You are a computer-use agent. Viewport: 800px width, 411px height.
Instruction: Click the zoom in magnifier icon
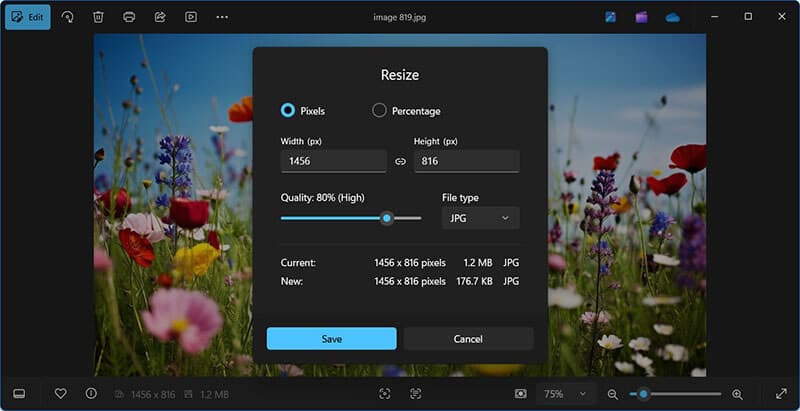737,394
